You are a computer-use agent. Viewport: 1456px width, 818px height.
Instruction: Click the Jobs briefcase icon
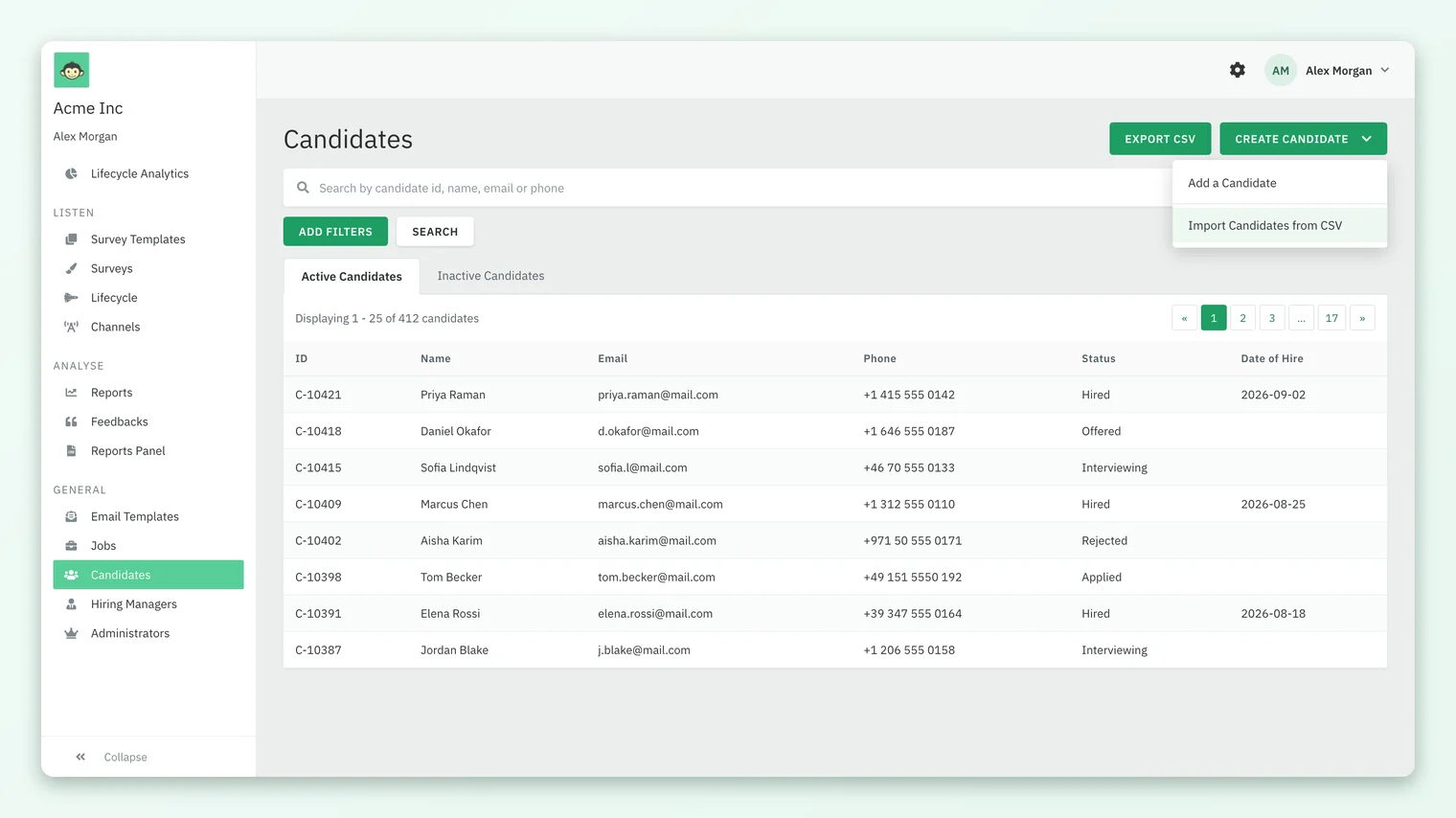71,546
